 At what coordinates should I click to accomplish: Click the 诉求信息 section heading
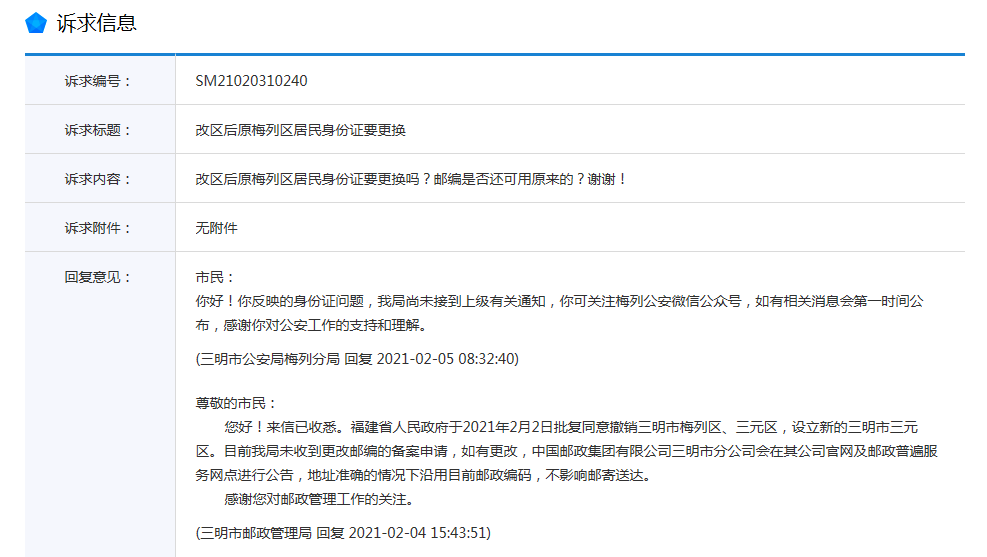click(96, 23)
